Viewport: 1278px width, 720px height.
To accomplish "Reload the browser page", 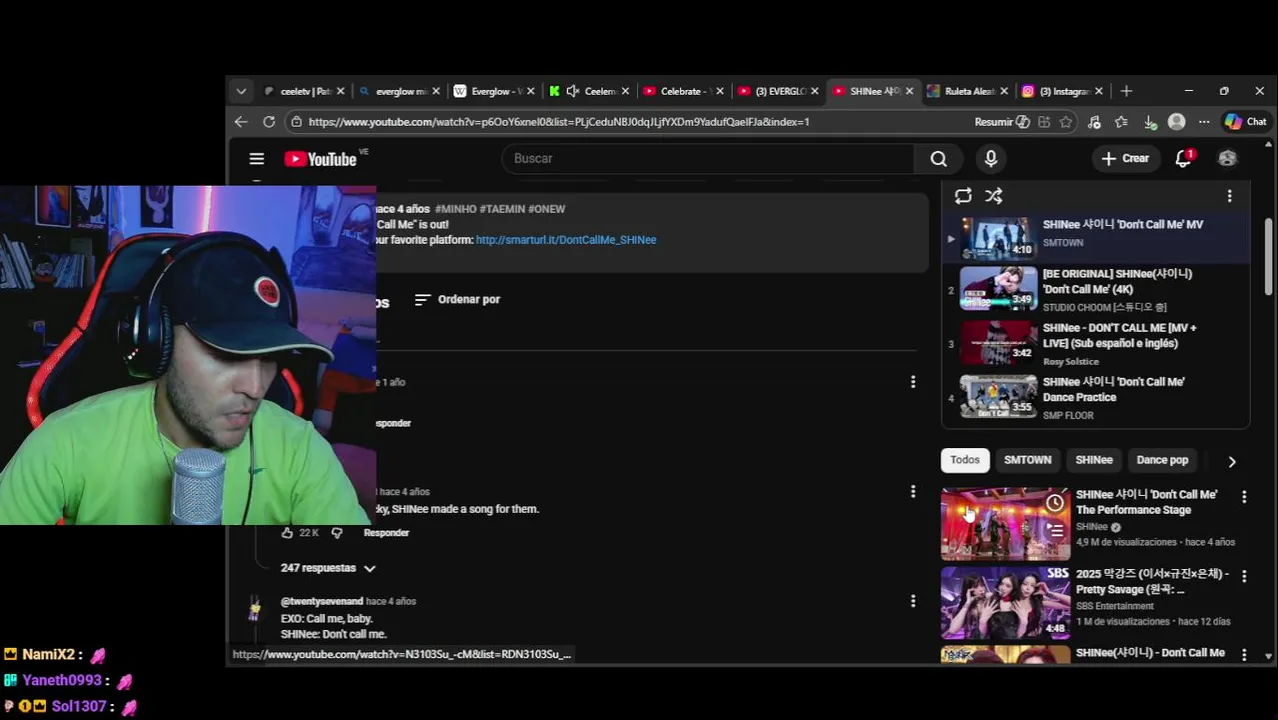I will (269, 122).
